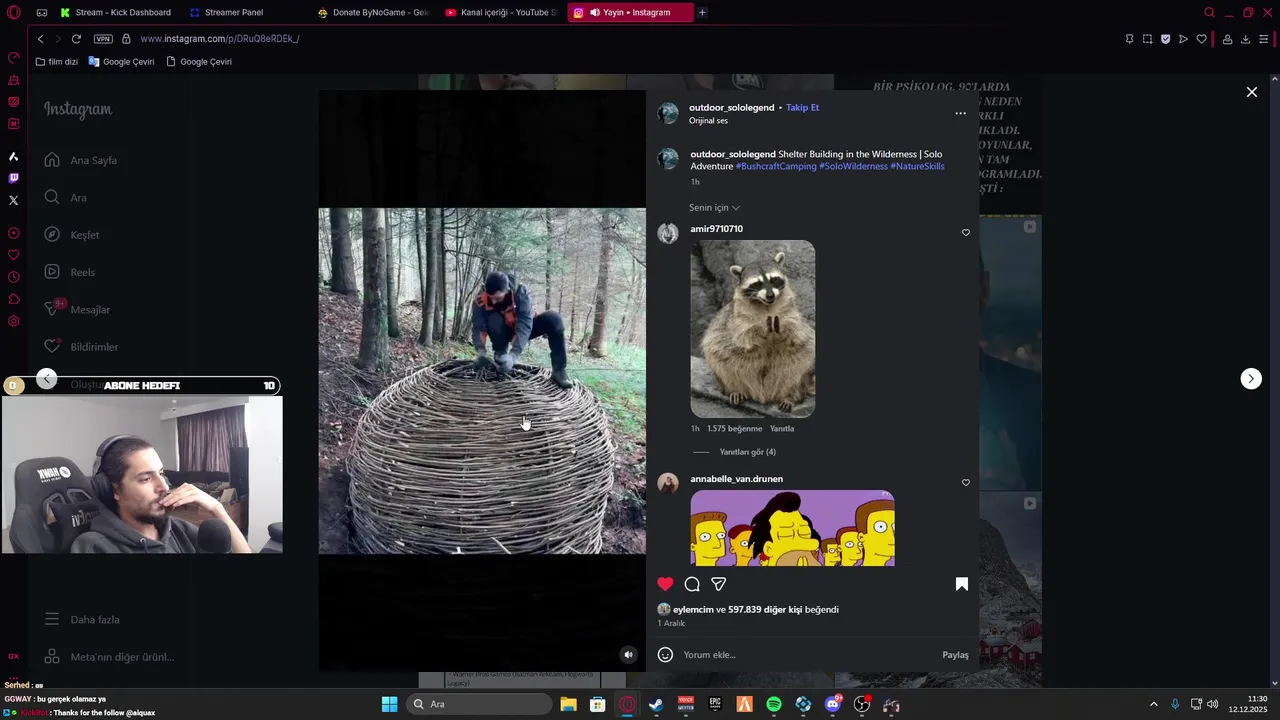Unlike the post with red heart
This screenshot has height=720, width=1280.
click(665, 584)
